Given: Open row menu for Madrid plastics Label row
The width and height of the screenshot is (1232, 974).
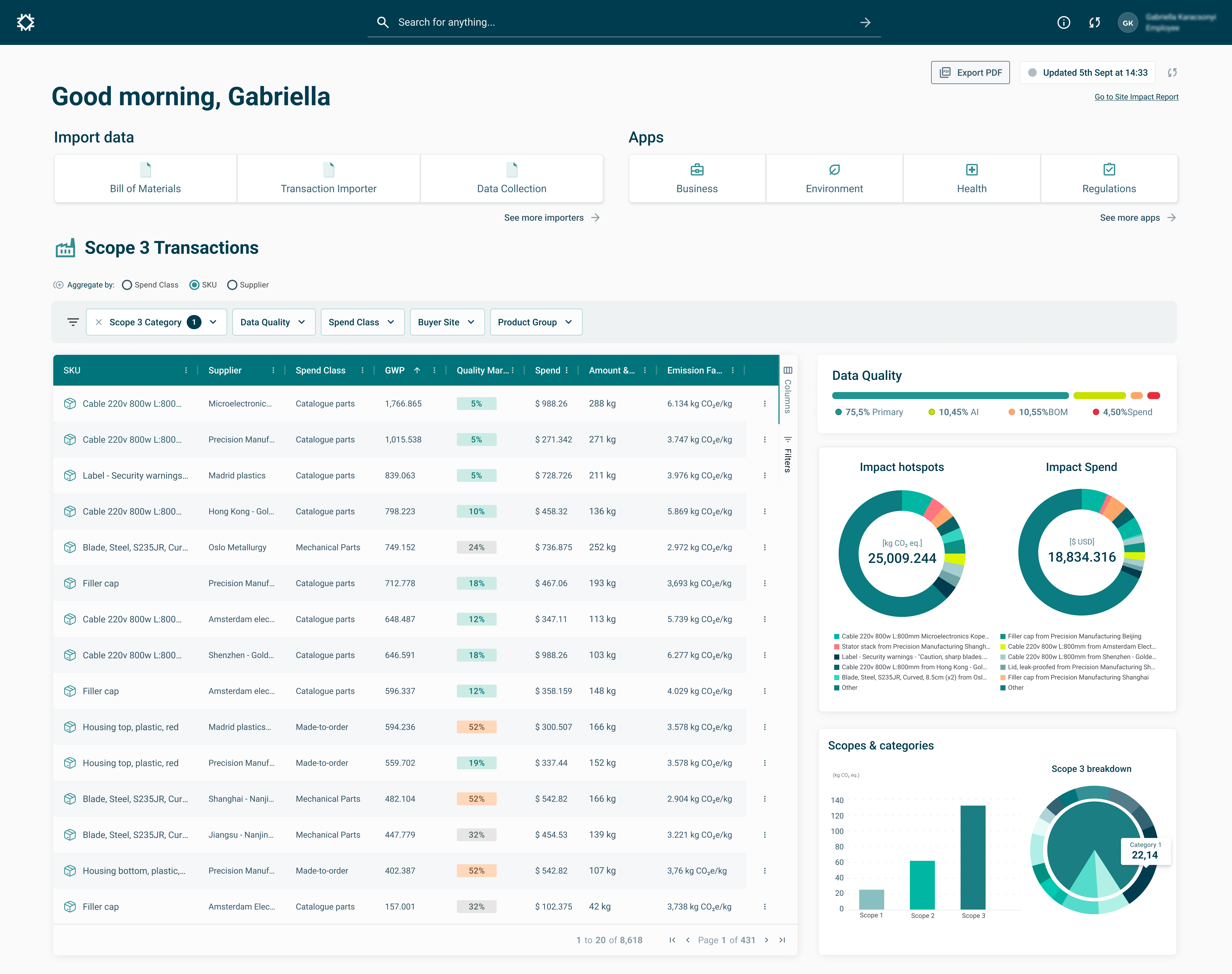Looking at the screenshot, I should point(765,476).
